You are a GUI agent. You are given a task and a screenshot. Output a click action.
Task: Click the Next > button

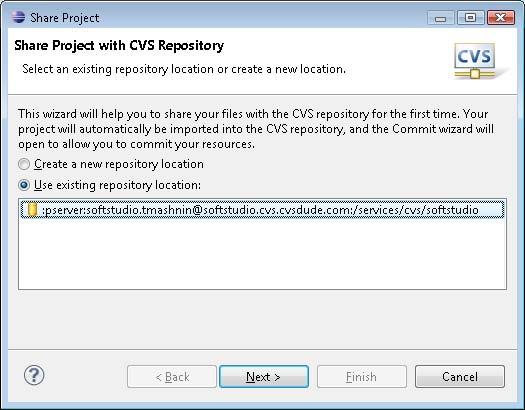264,377
